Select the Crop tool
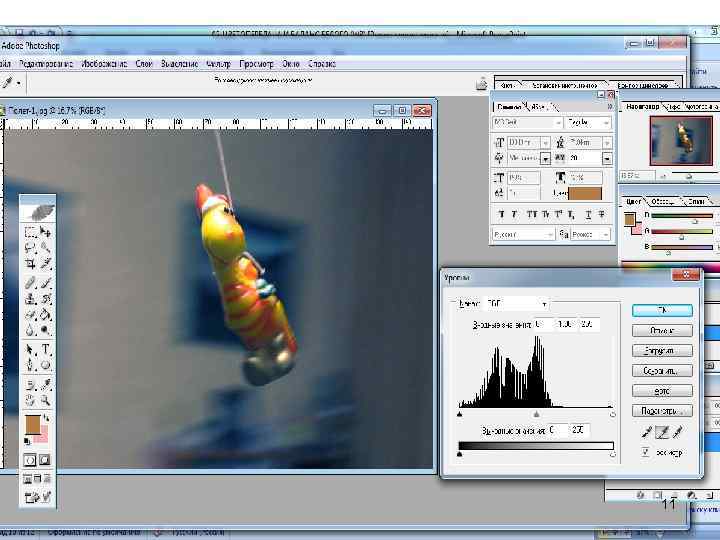 pyautogui.click(x=30, y=264)
